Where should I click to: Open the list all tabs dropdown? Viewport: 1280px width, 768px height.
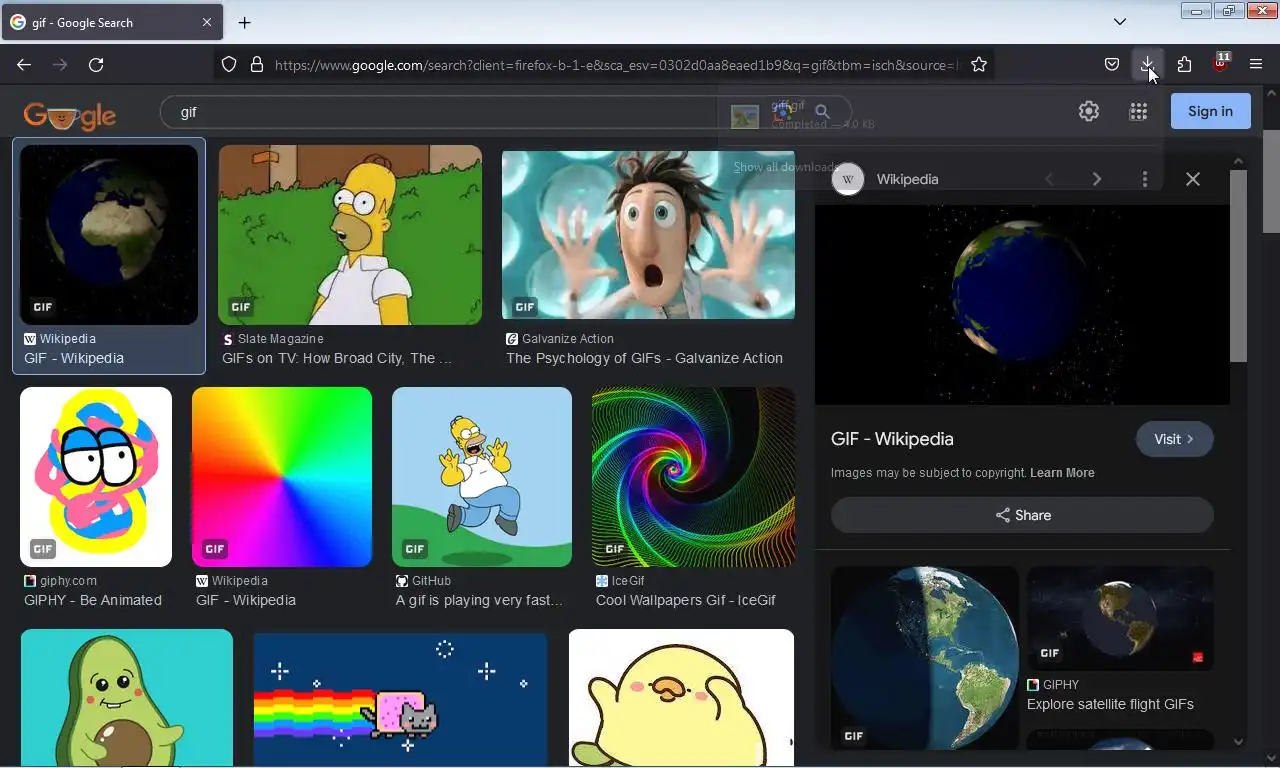point(1120,22)
